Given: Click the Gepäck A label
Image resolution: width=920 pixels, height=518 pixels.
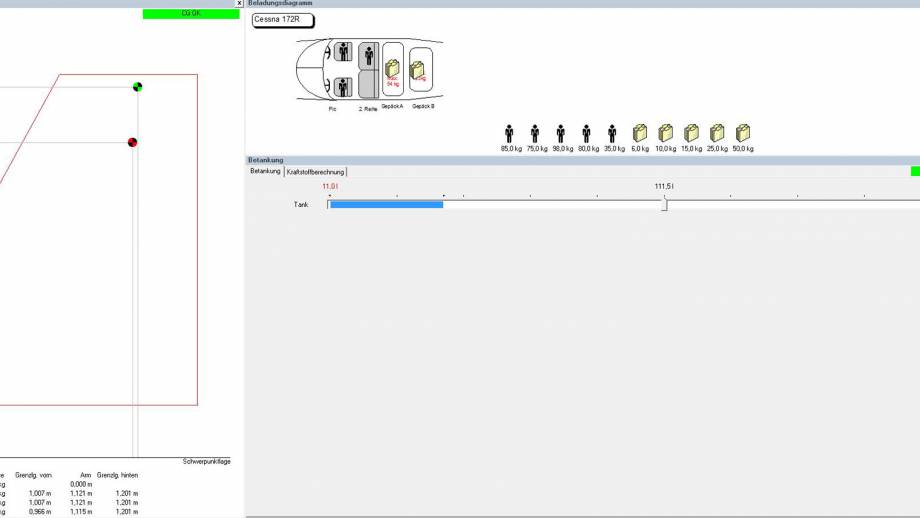Looking at the screenshot, I should pyautogui.click(x=392, y=106).
